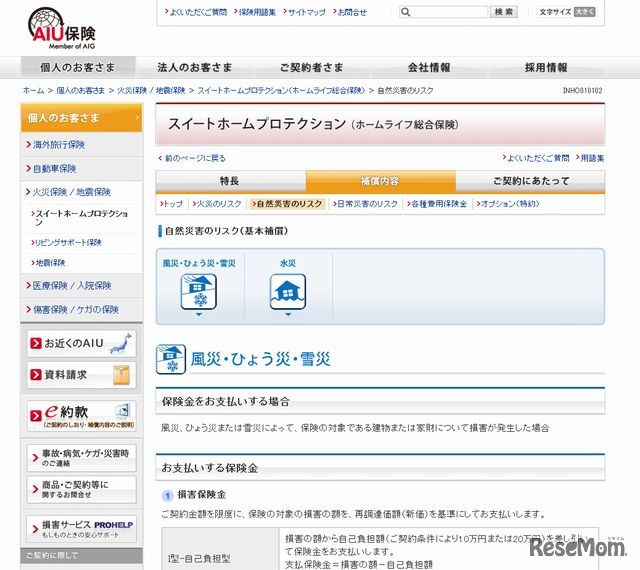Click the Japan map icon
Image resolution: width=640 pixels, height=570 pixels.
coord(121,343)
